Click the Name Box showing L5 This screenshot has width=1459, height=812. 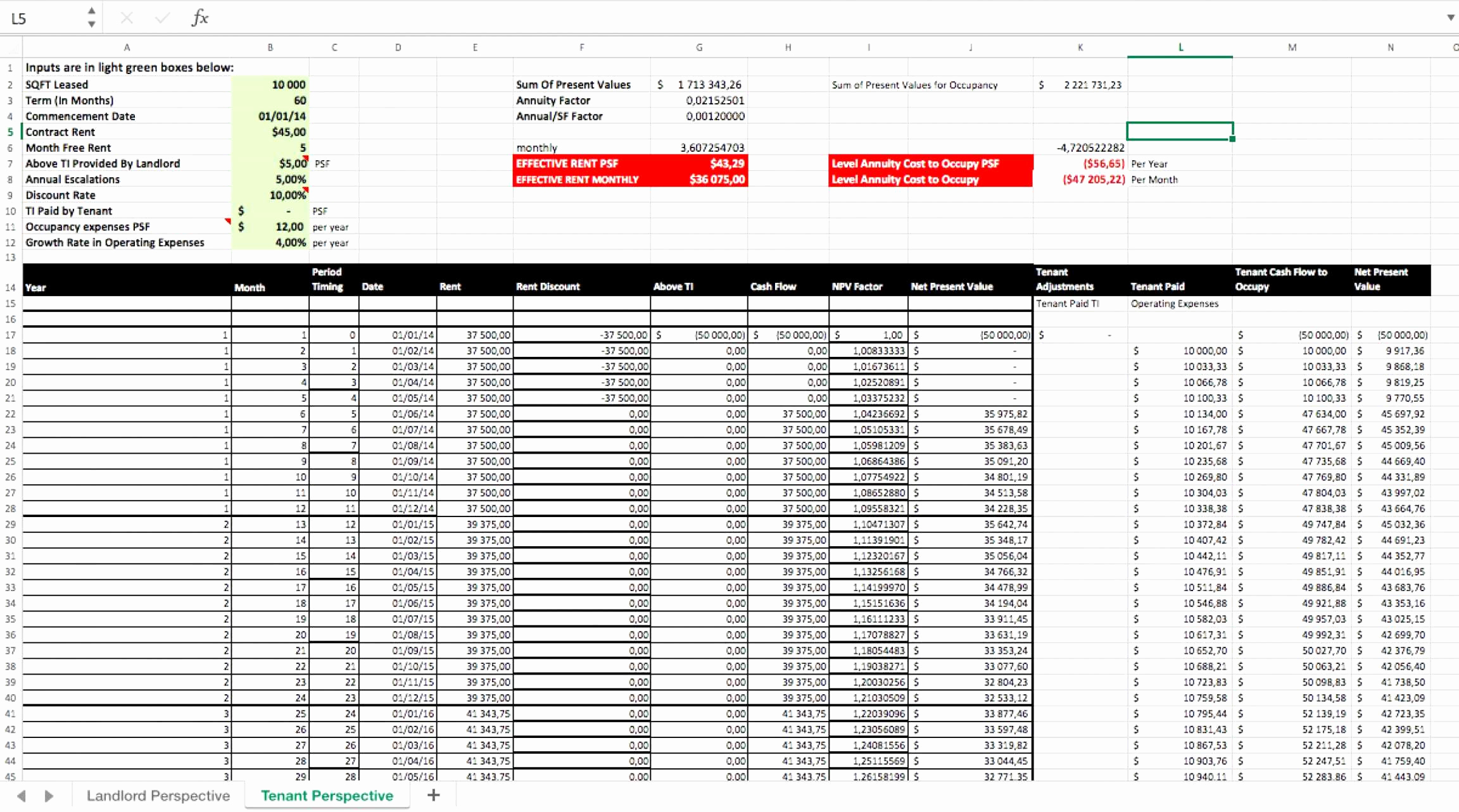tap(44, 18)
